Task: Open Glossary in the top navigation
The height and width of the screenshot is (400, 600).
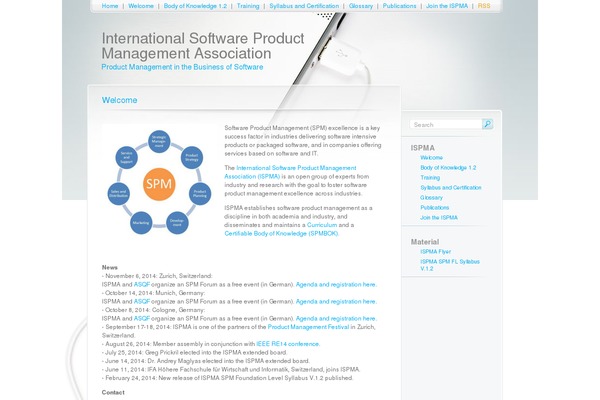Action: pos(361,6)
